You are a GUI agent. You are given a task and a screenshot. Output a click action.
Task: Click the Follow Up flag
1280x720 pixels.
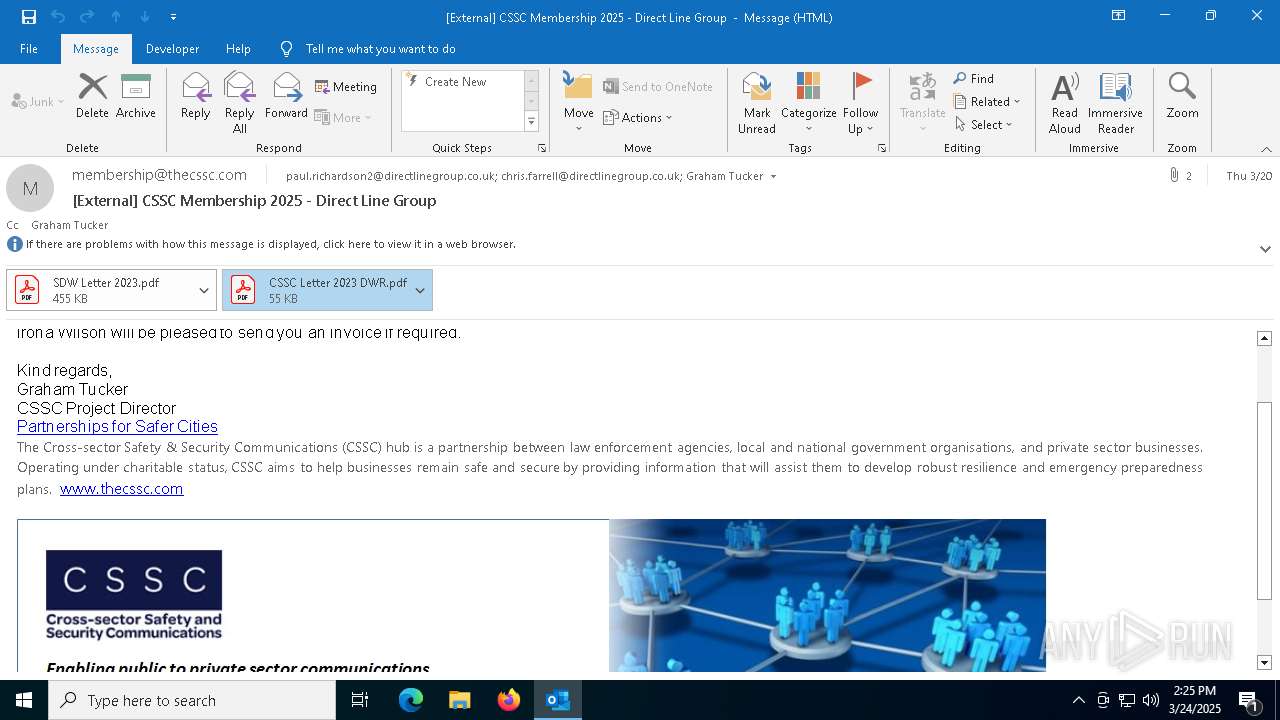pyautogui.click(x=860, y=103)
